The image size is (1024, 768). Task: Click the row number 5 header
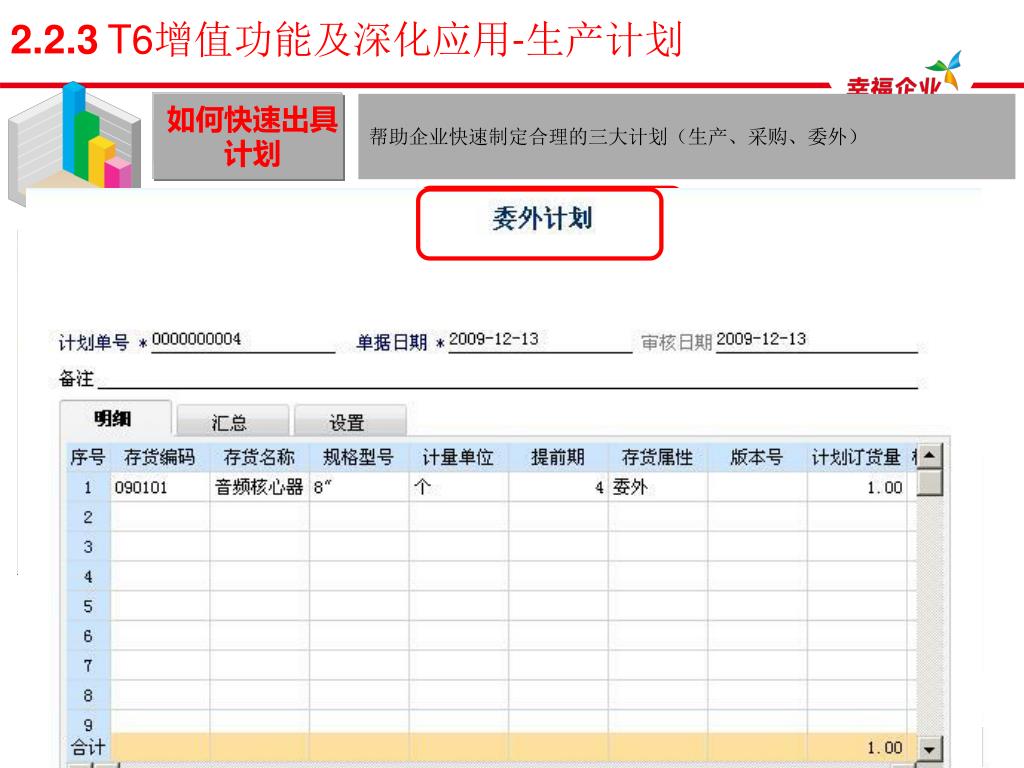coord(88,606)
